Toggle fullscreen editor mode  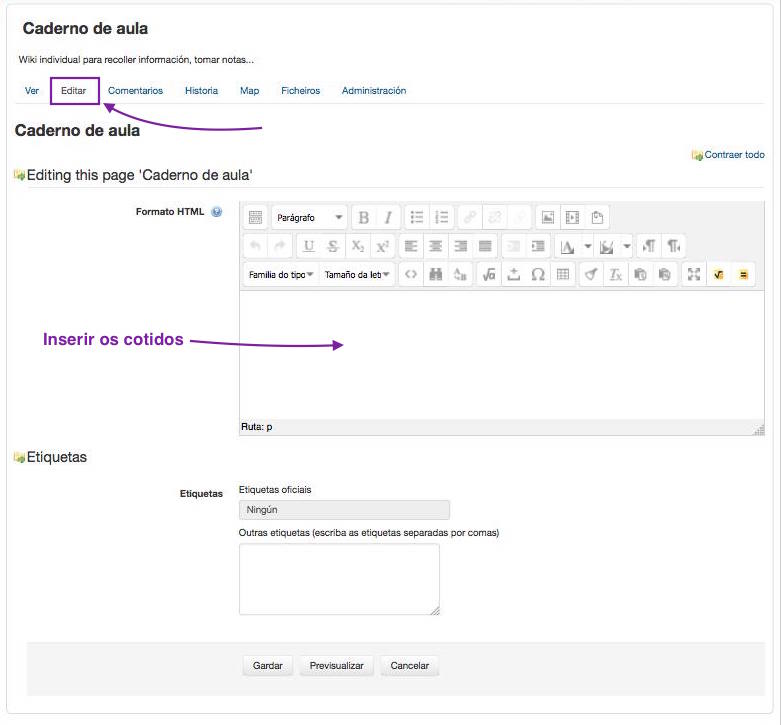coord(694,275)
